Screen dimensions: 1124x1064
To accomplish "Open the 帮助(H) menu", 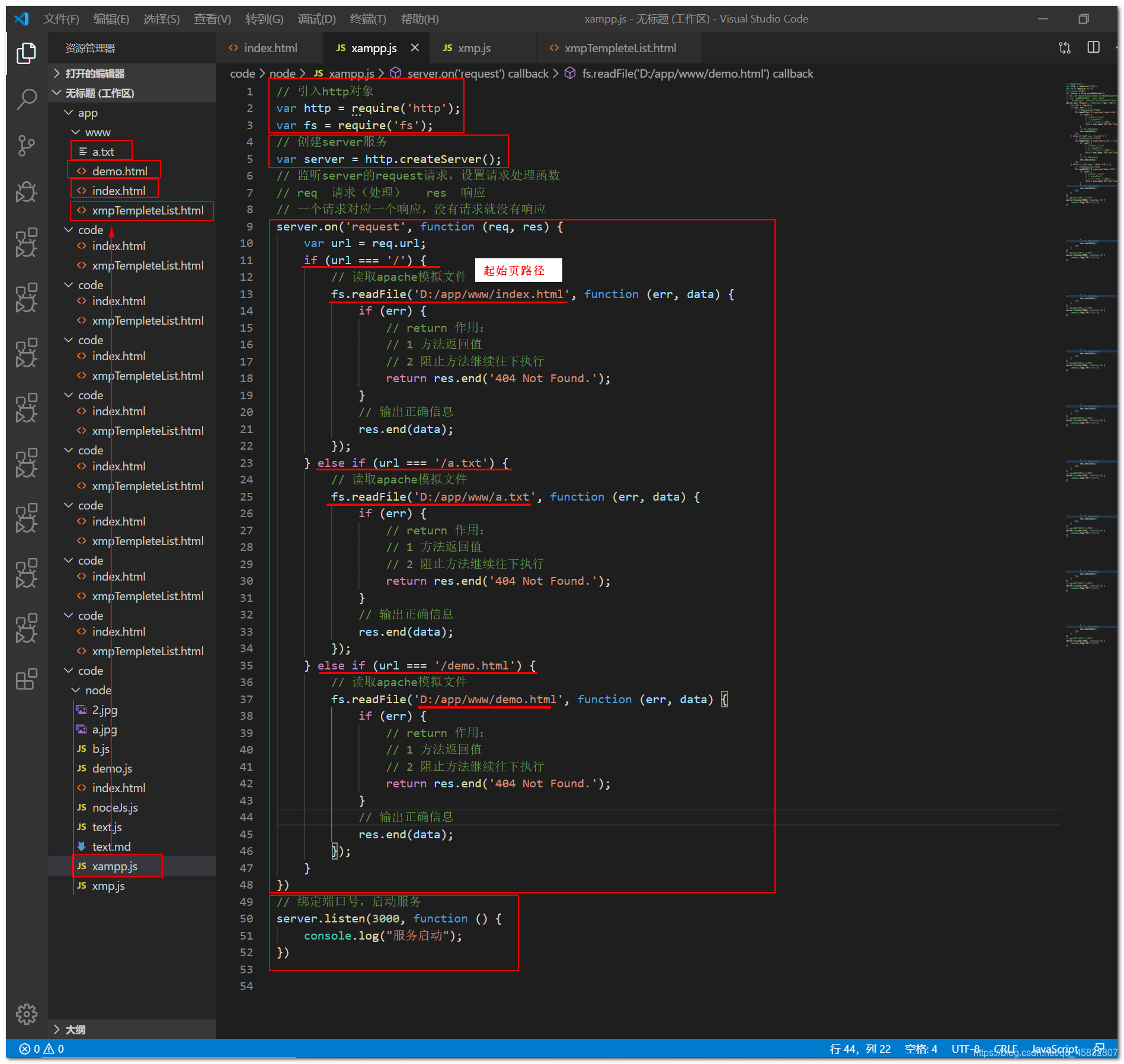I will coord(420,19).
